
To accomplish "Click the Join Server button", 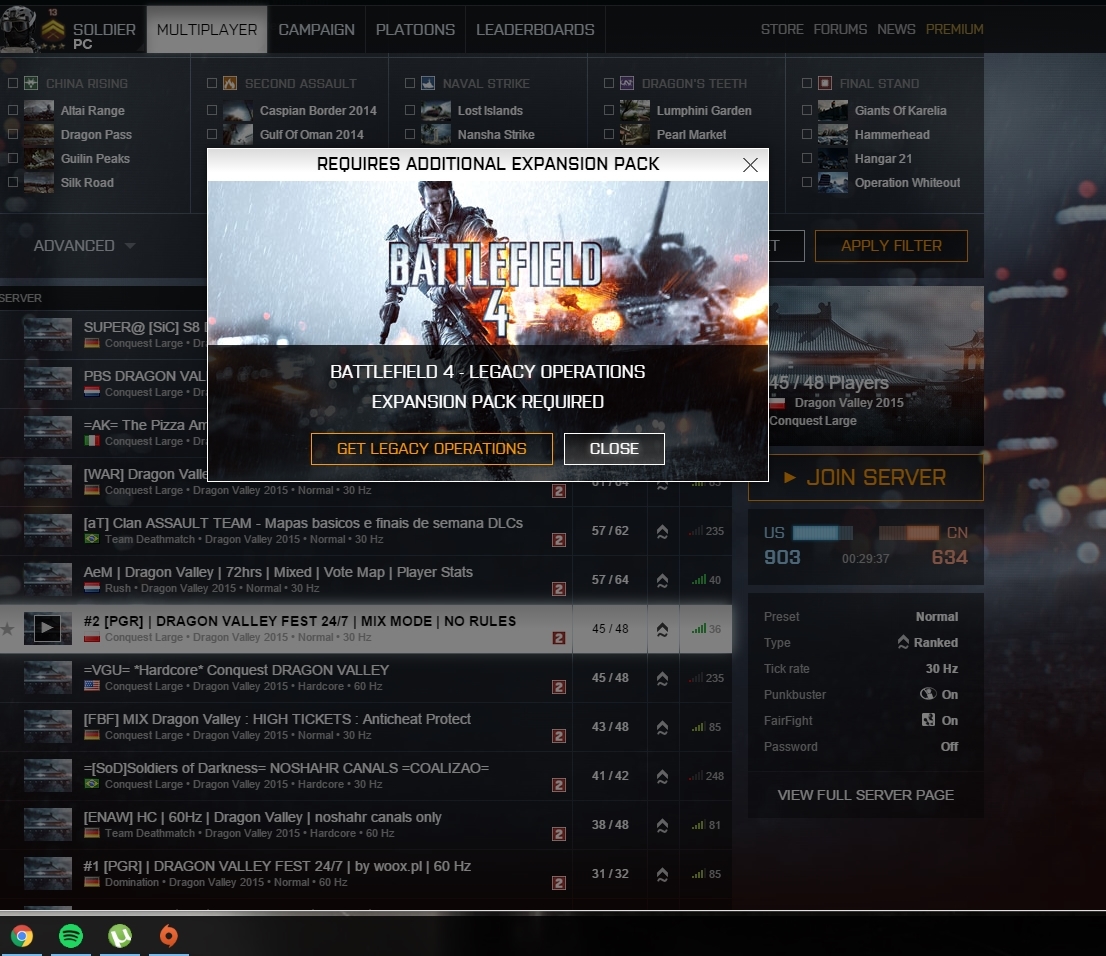I will pos(865,478).
